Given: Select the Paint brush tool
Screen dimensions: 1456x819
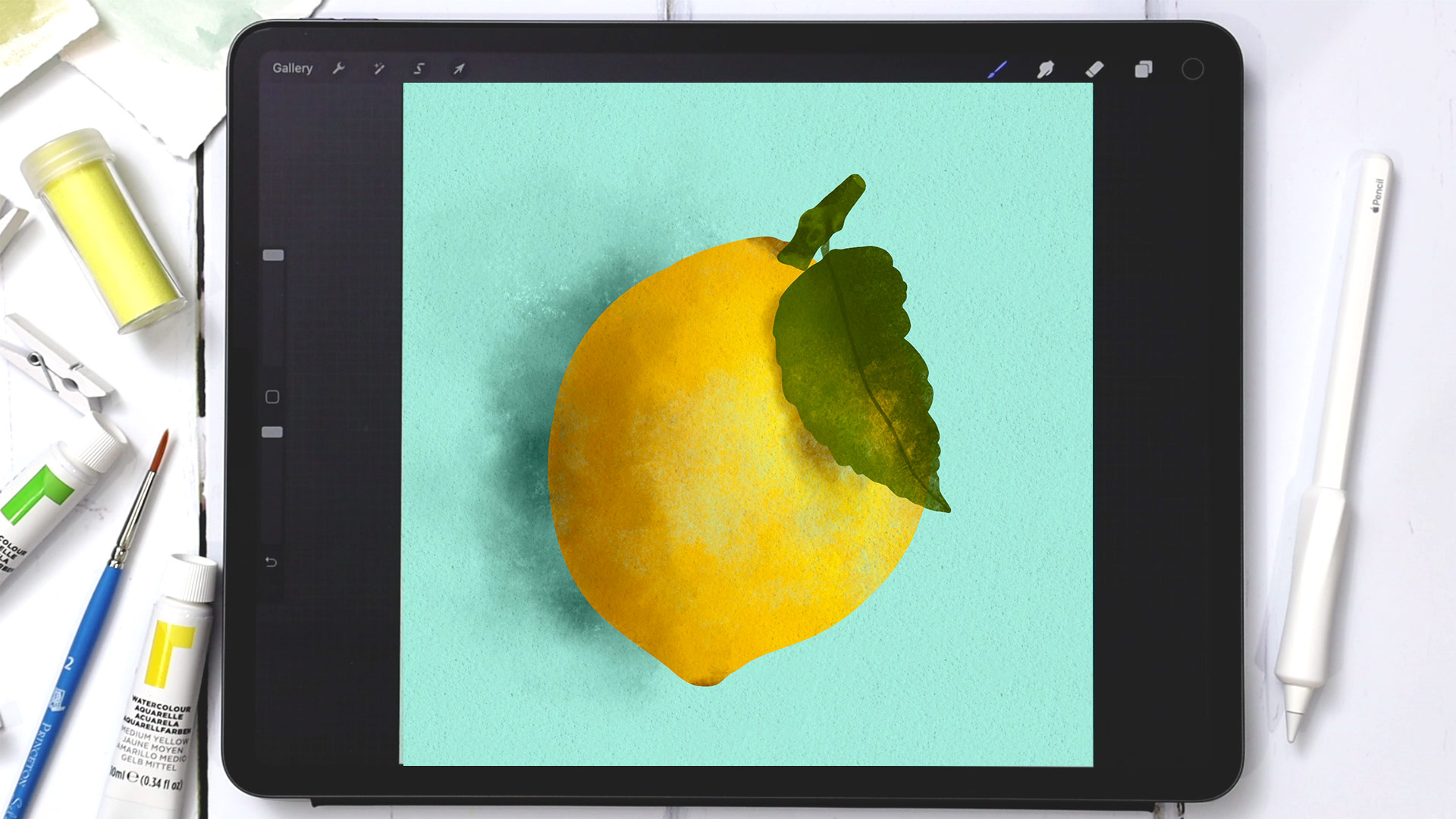Looking at the screenshot, I should click(997, 69).
